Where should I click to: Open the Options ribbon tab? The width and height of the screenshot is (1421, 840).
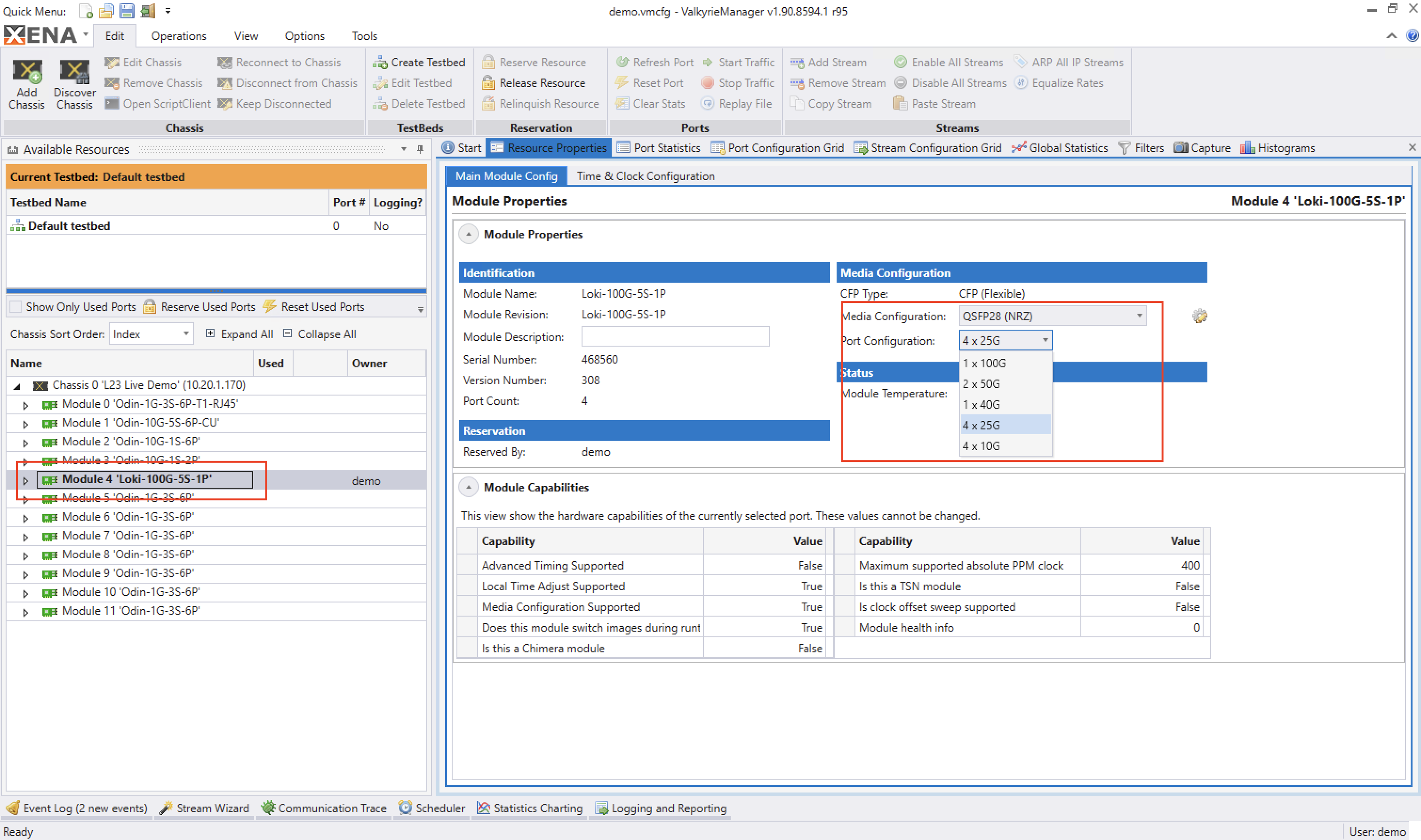coord(304,36)
